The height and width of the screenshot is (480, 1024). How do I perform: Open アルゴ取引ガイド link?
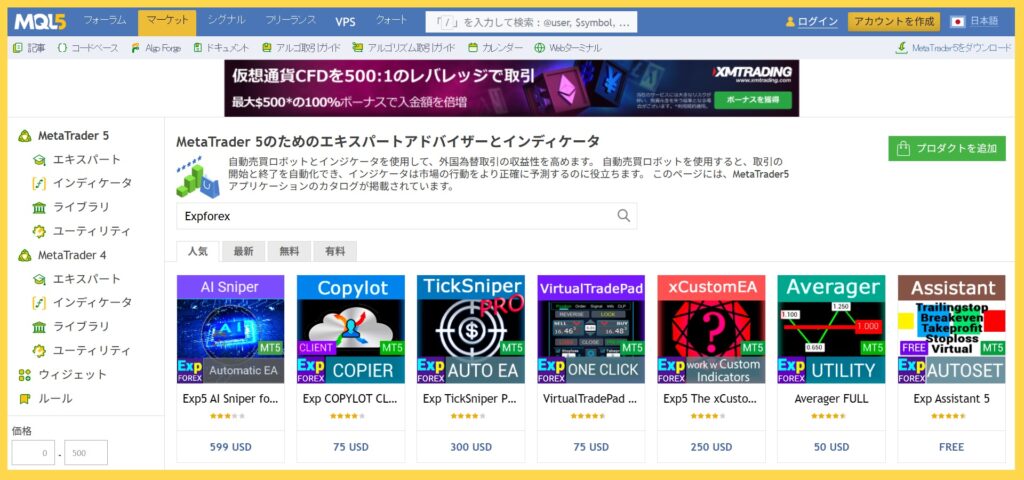(x=301, y=48)
